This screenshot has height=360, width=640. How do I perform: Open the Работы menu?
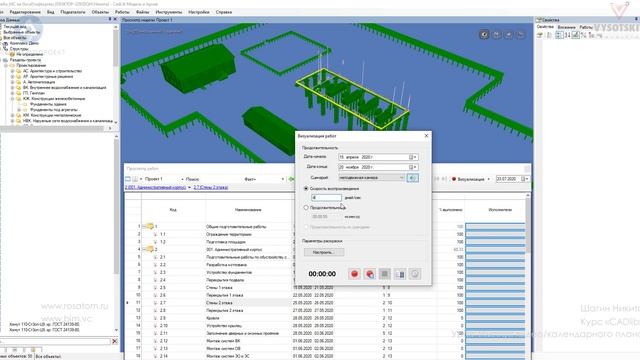pos(122,12)
